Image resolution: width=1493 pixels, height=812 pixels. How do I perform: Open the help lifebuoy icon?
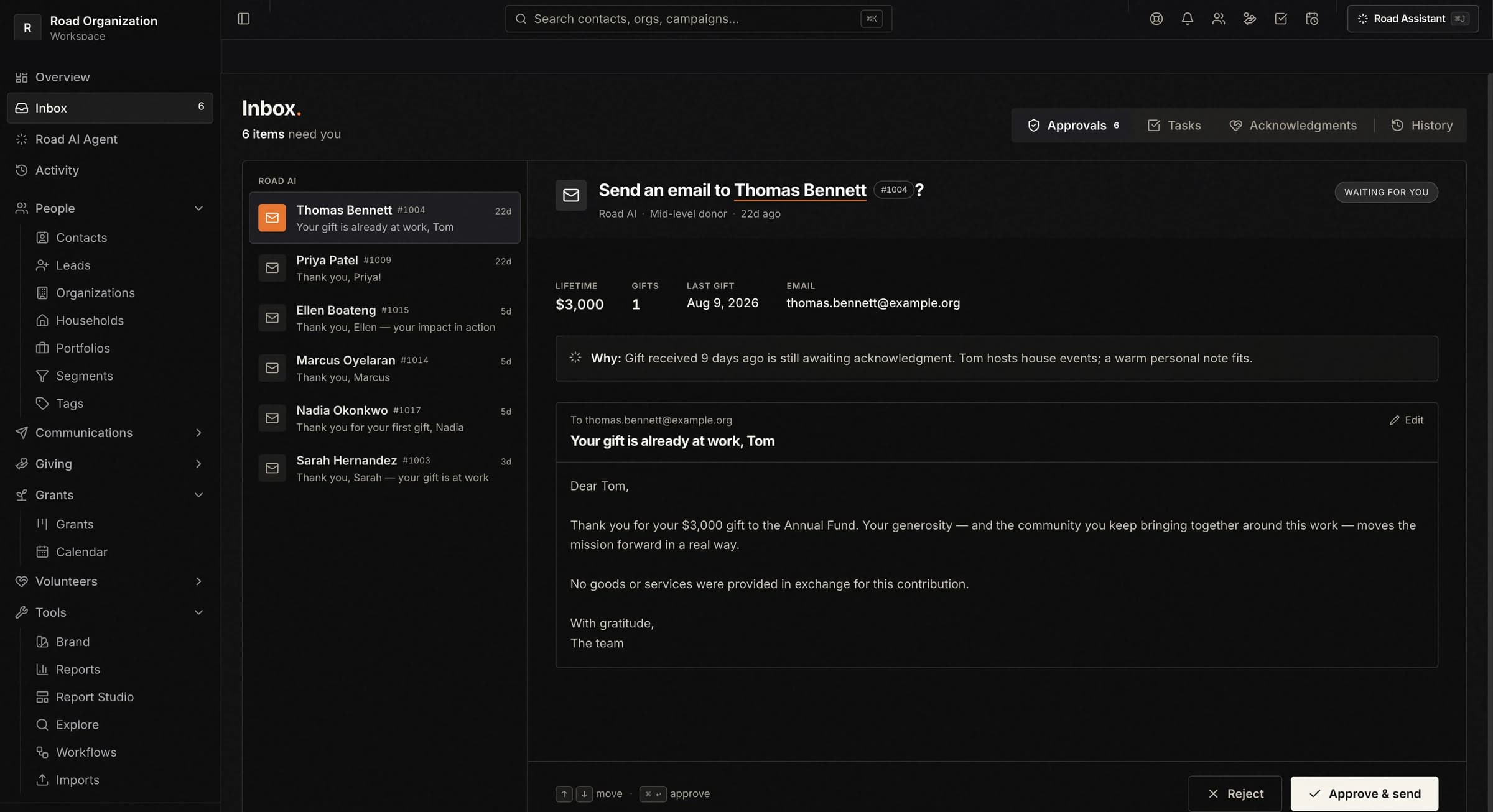click(x=1156, y=19)
